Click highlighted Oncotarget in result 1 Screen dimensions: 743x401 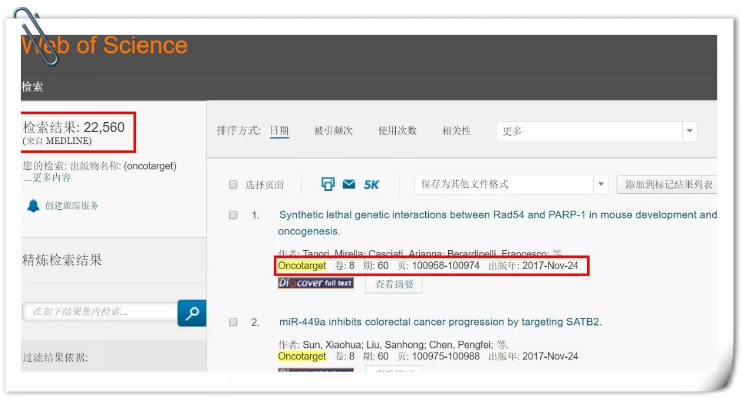click(302, 265)
